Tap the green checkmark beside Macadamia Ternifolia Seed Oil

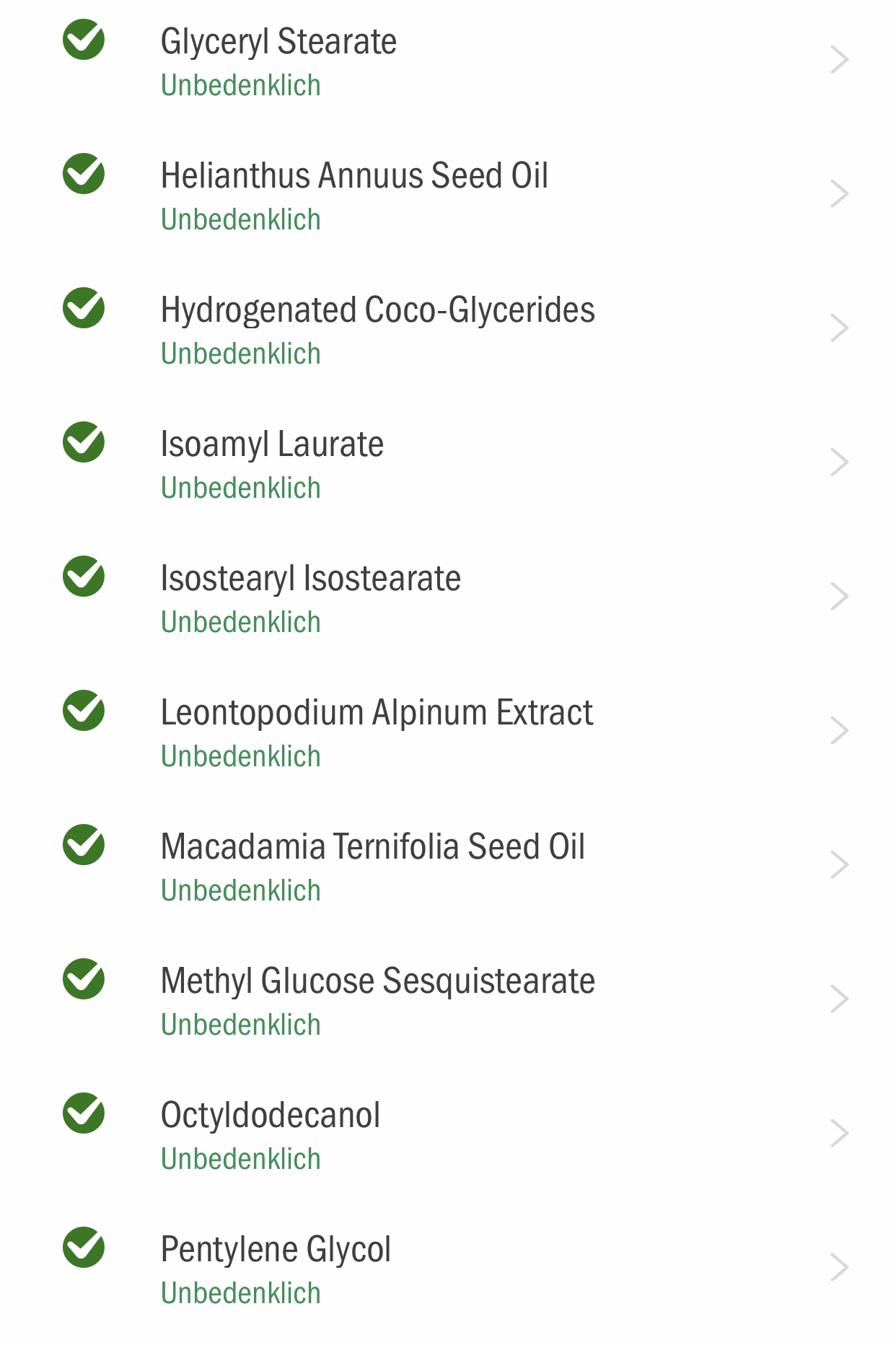pyautogui.click(x=84, y=845)
